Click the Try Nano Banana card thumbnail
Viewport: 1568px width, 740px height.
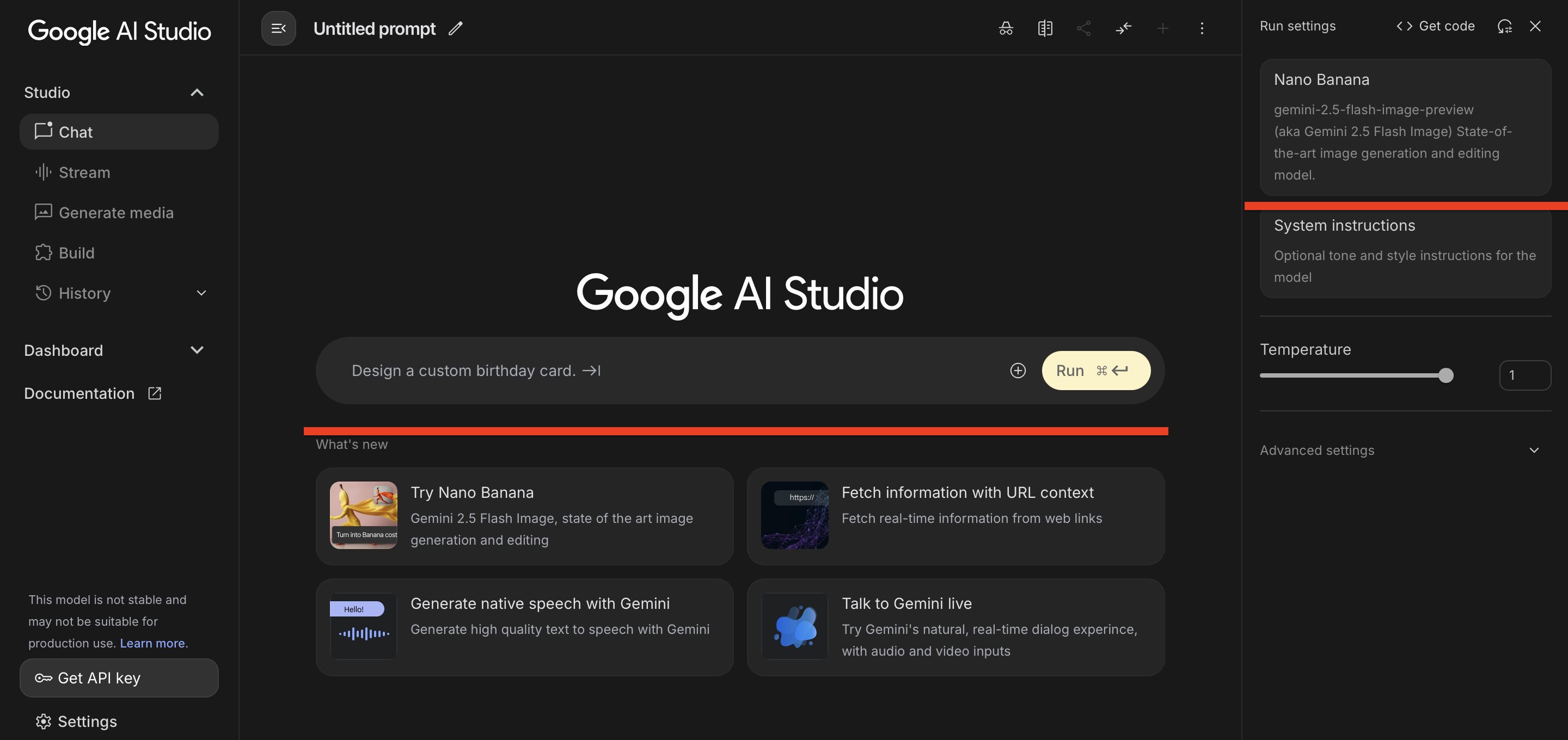[x=363, y=515]
